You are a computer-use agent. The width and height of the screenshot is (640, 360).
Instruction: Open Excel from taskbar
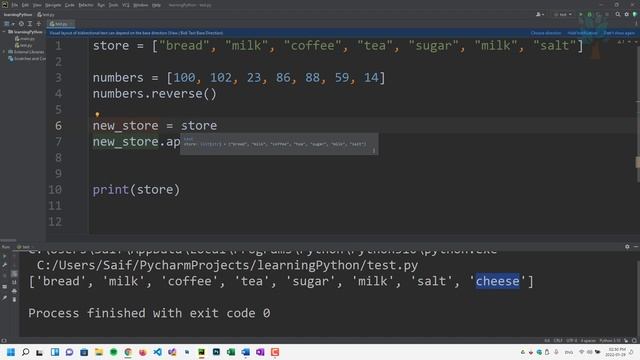click(x=231, y=352)
